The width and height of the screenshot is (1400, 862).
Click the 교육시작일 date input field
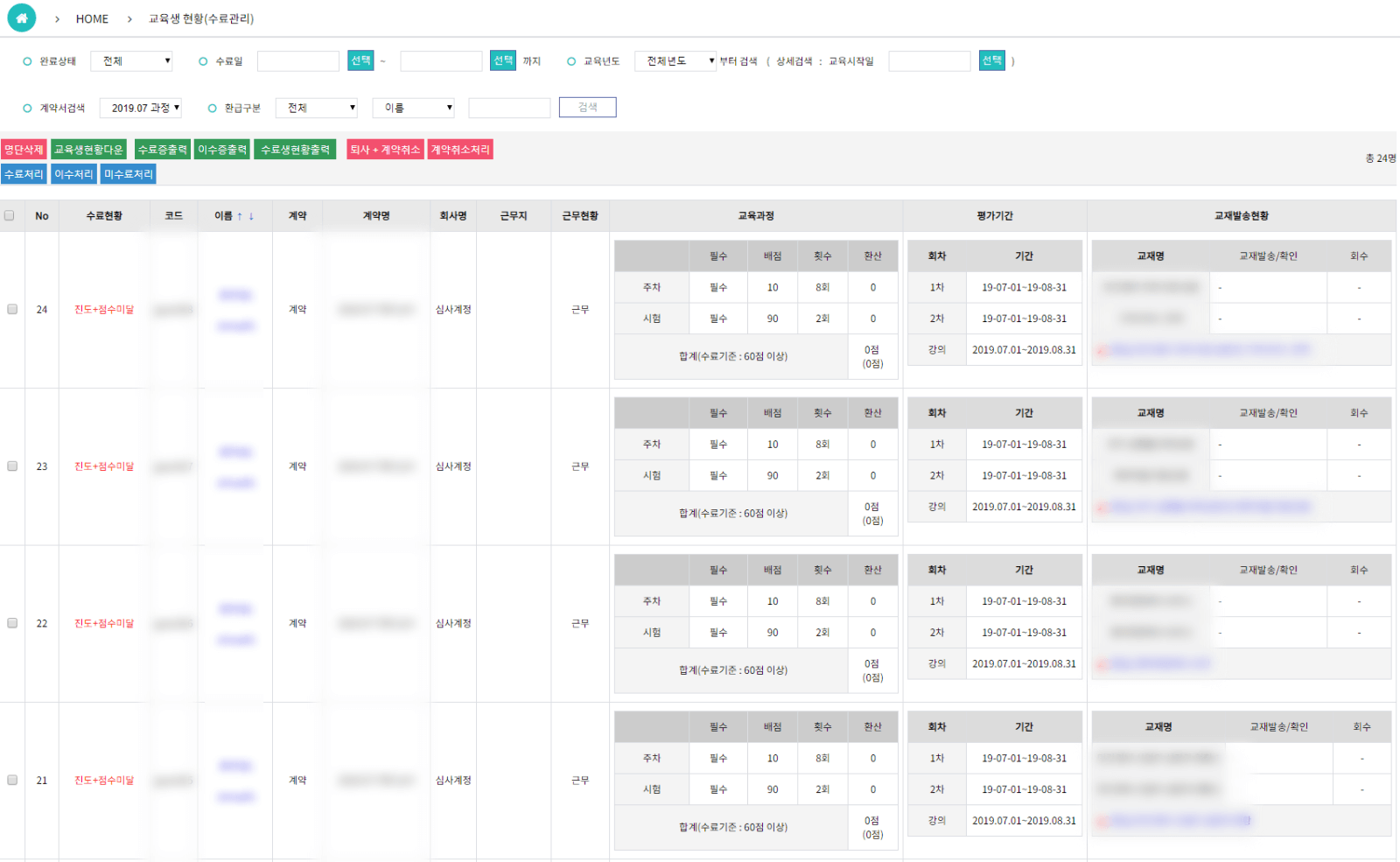click(929, 61)
